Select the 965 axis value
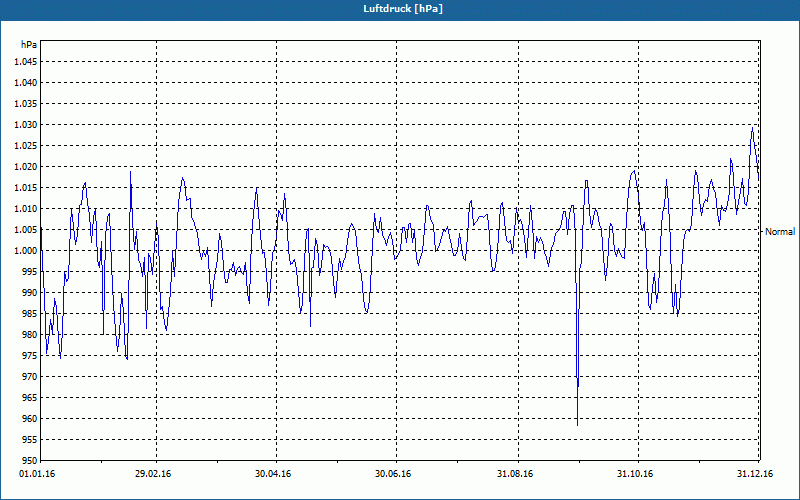 [30, 397]
